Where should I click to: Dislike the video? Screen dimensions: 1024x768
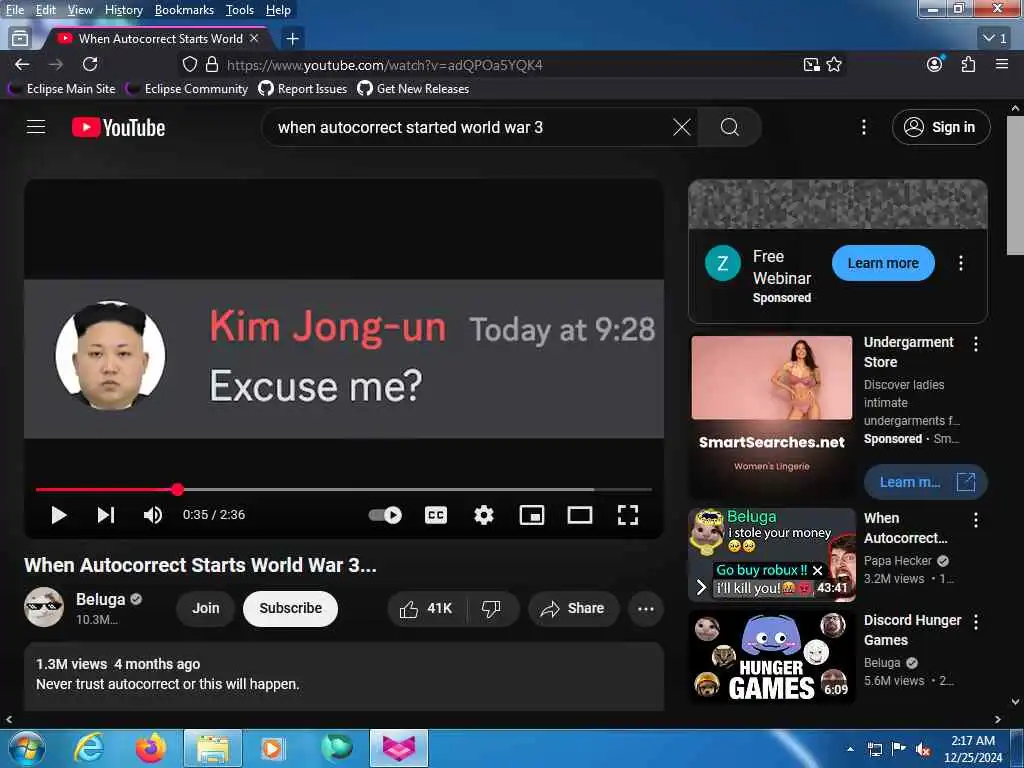pyautogui.click(x=492, y=609)
